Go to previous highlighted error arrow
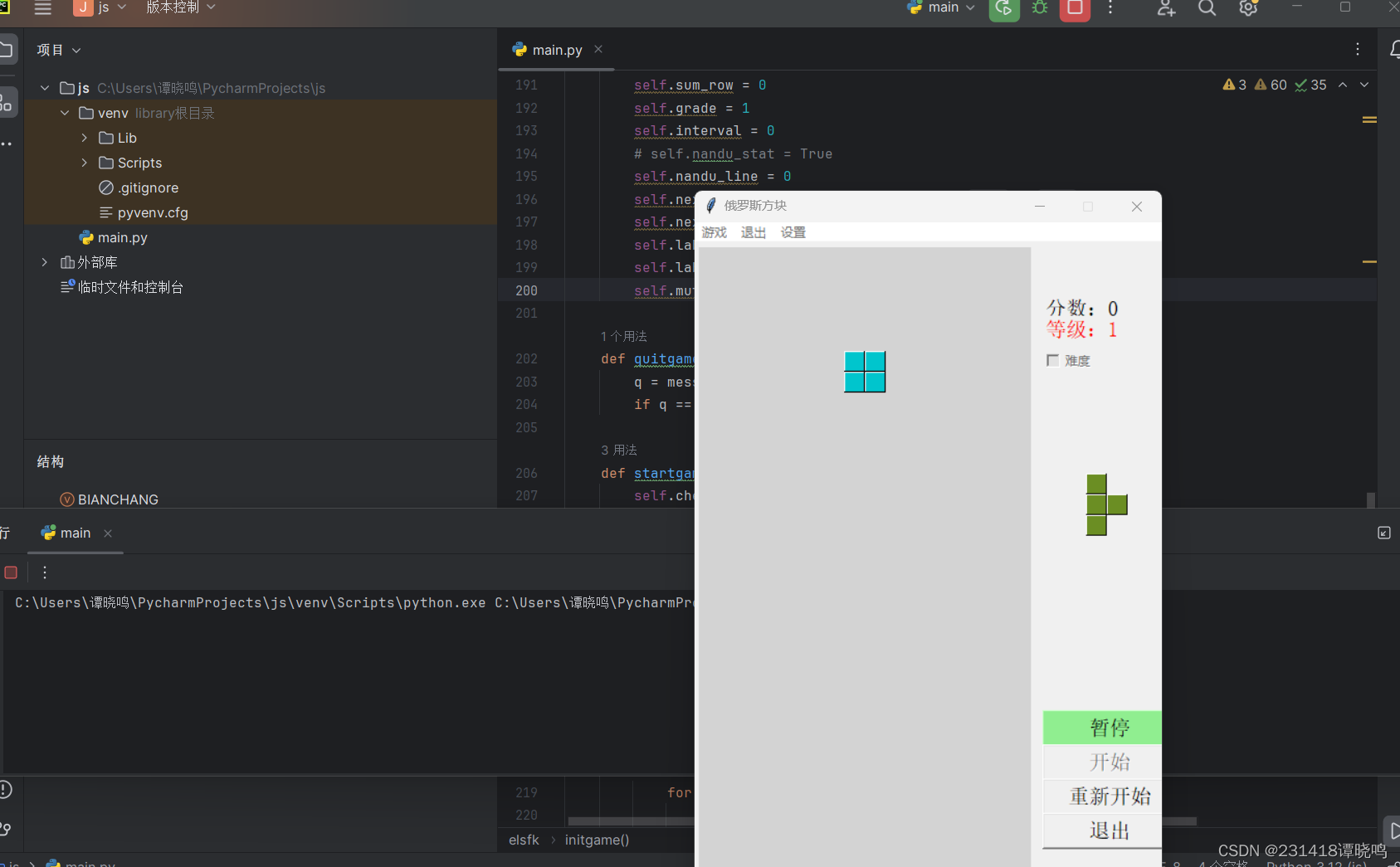 coord(1343,85)
